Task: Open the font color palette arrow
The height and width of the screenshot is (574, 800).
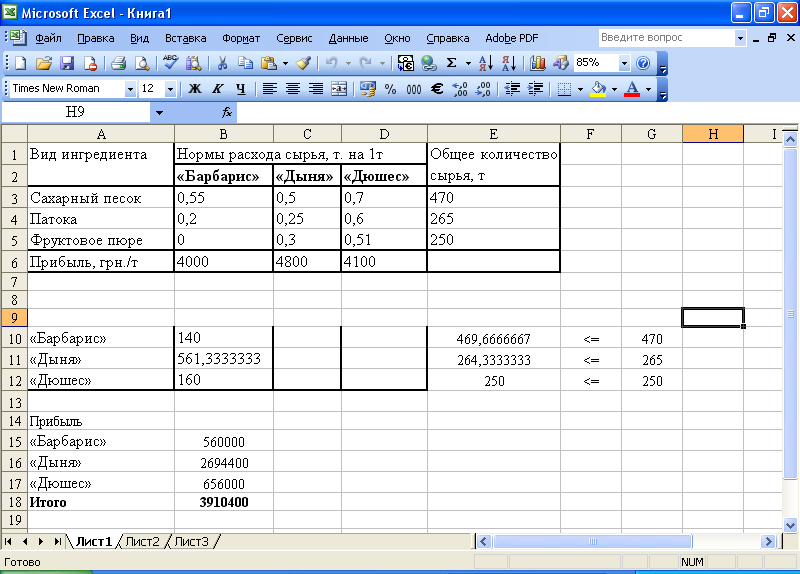Action: (x=648, y=89)
